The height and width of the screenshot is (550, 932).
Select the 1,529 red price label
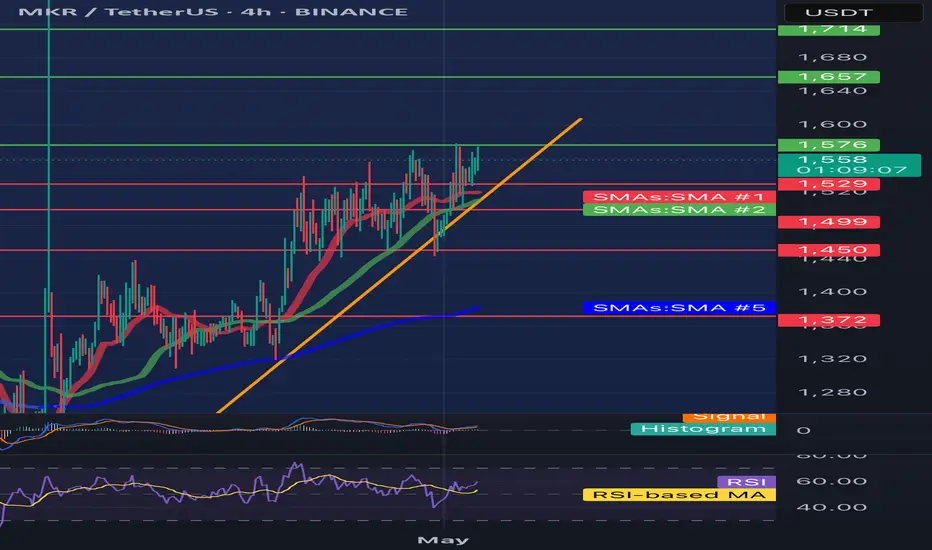pos(829,184)
